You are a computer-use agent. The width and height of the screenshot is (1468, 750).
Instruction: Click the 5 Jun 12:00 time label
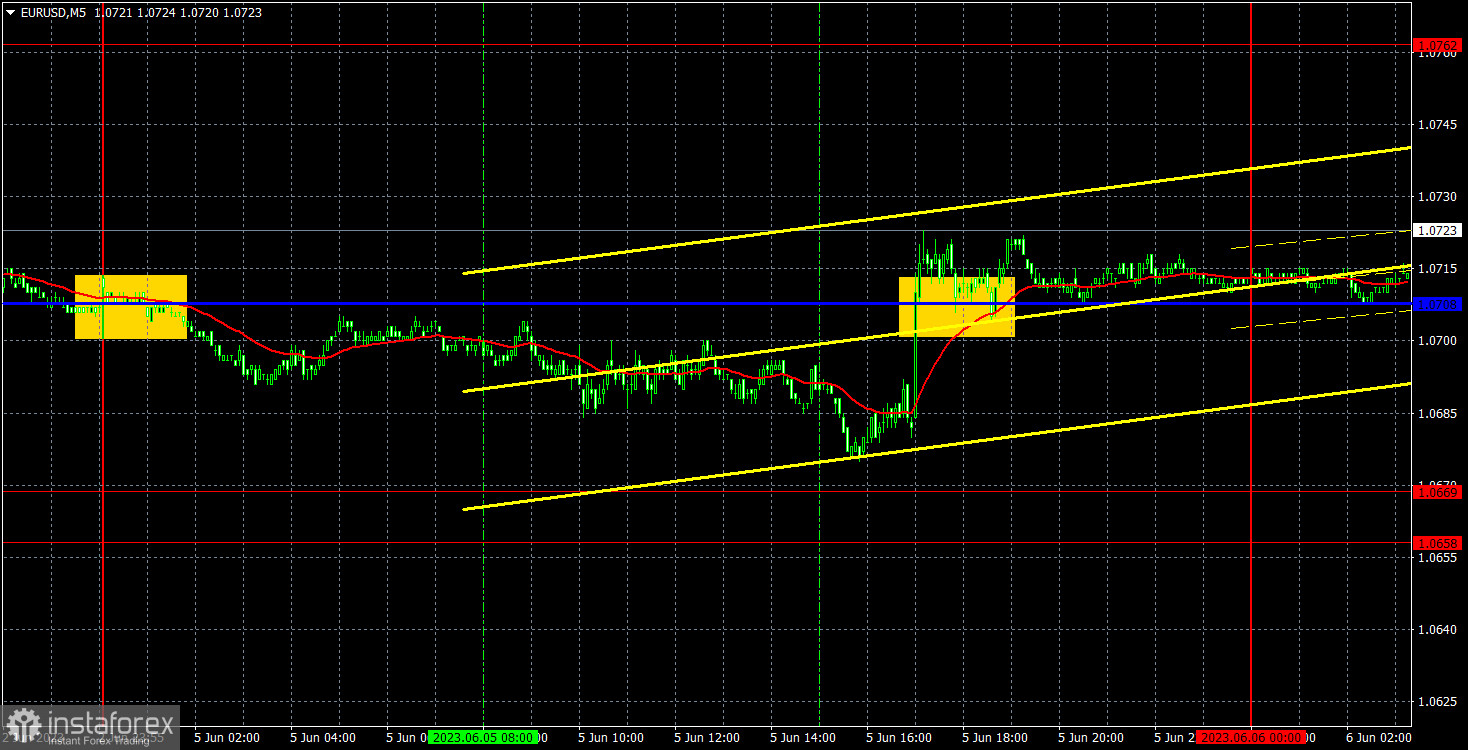click(x=706, y=737)
